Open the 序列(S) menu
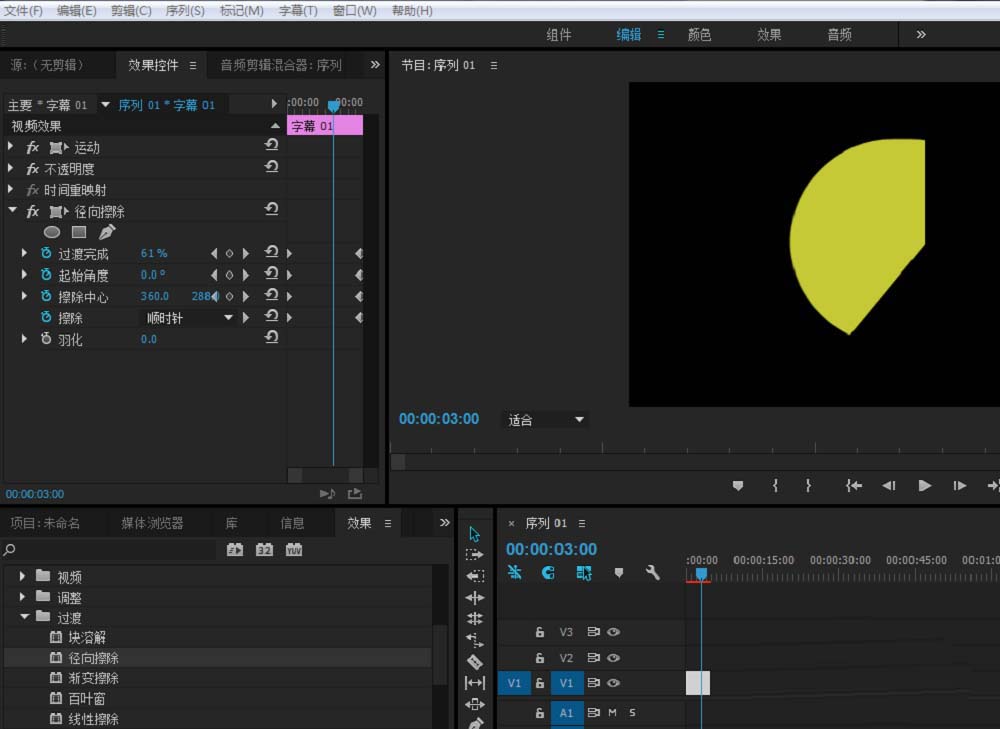The image size is (1000, 729). [x=183, y=10]
